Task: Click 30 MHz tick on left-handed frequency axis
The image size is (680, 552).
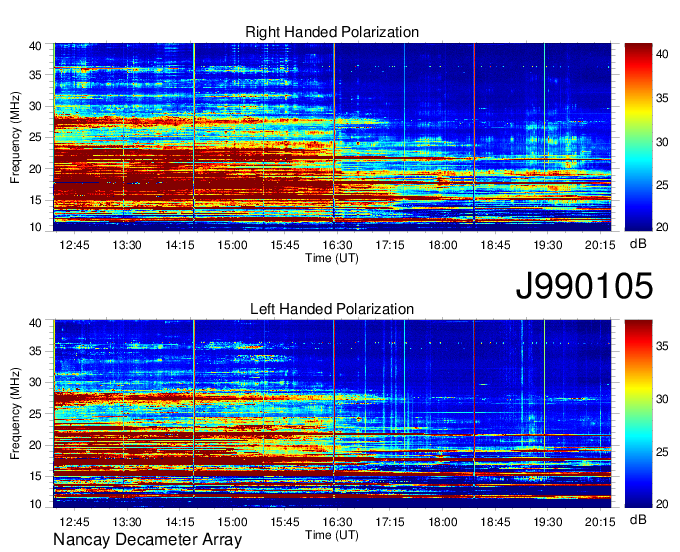Action: pos(35,382)
